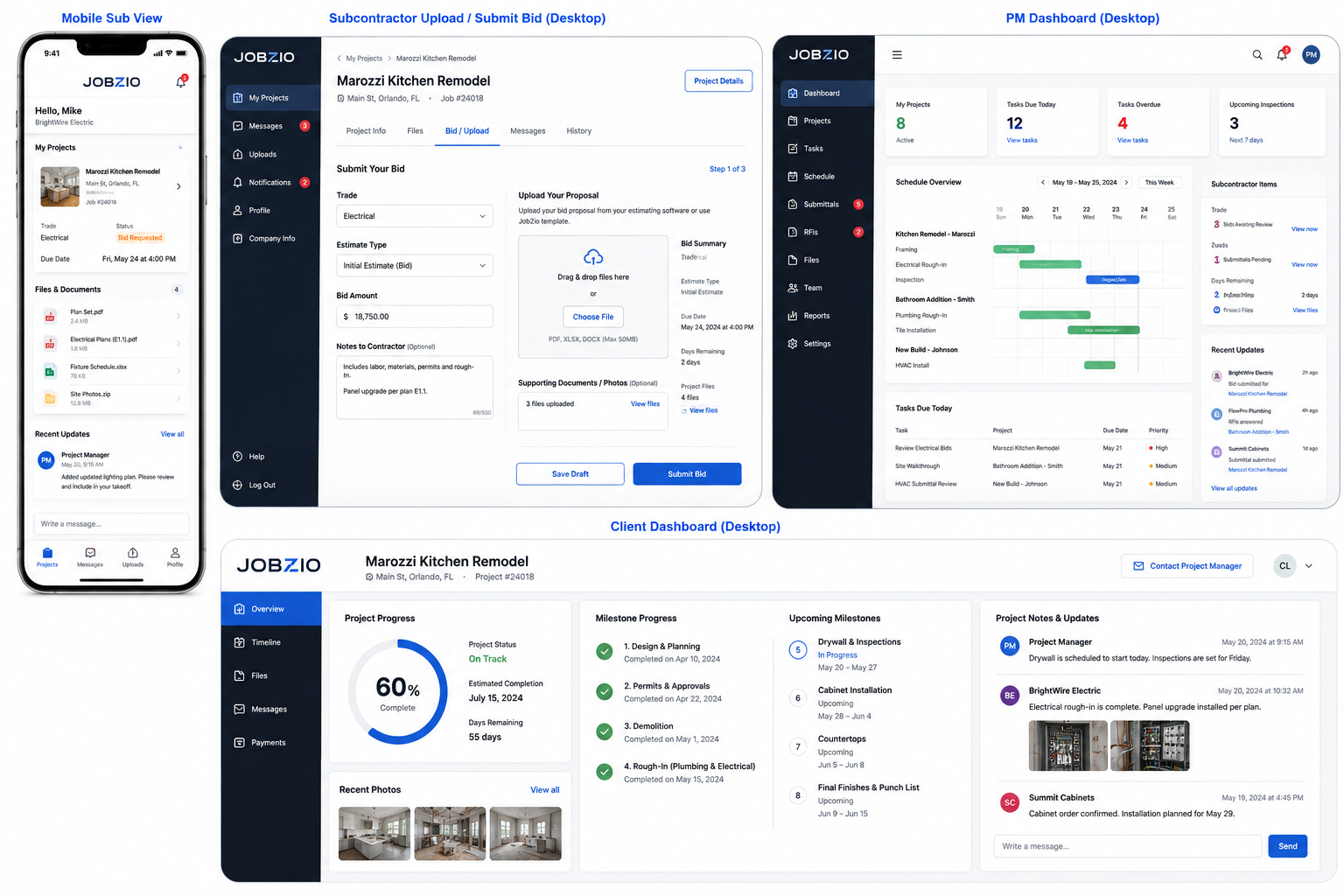1344x896 pixels.
Task: Open Files in Client Dashboard sidebar
Action: pos(271,675)
